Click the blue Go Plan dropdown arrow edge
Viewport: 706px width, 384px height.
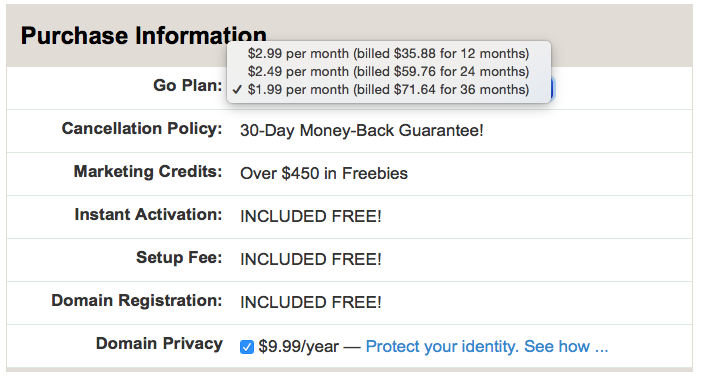tap(552, 89)
